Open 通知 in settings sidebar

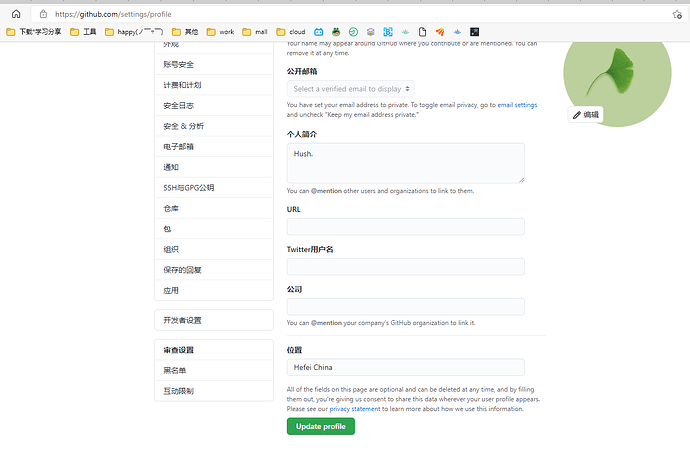pos(214,167)
